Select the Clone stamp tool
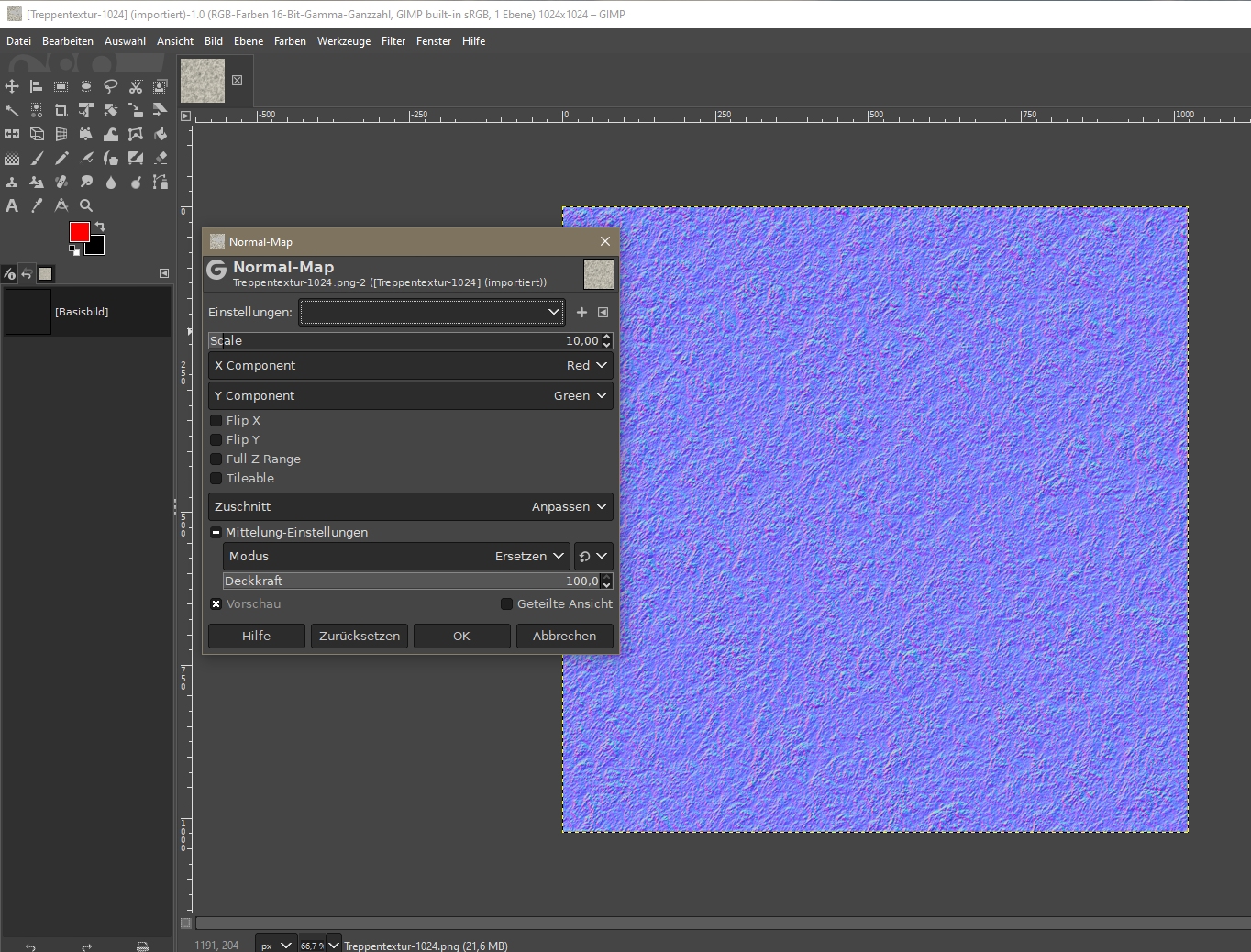Viewport: 1251px width, 952px height. (12, 182)
